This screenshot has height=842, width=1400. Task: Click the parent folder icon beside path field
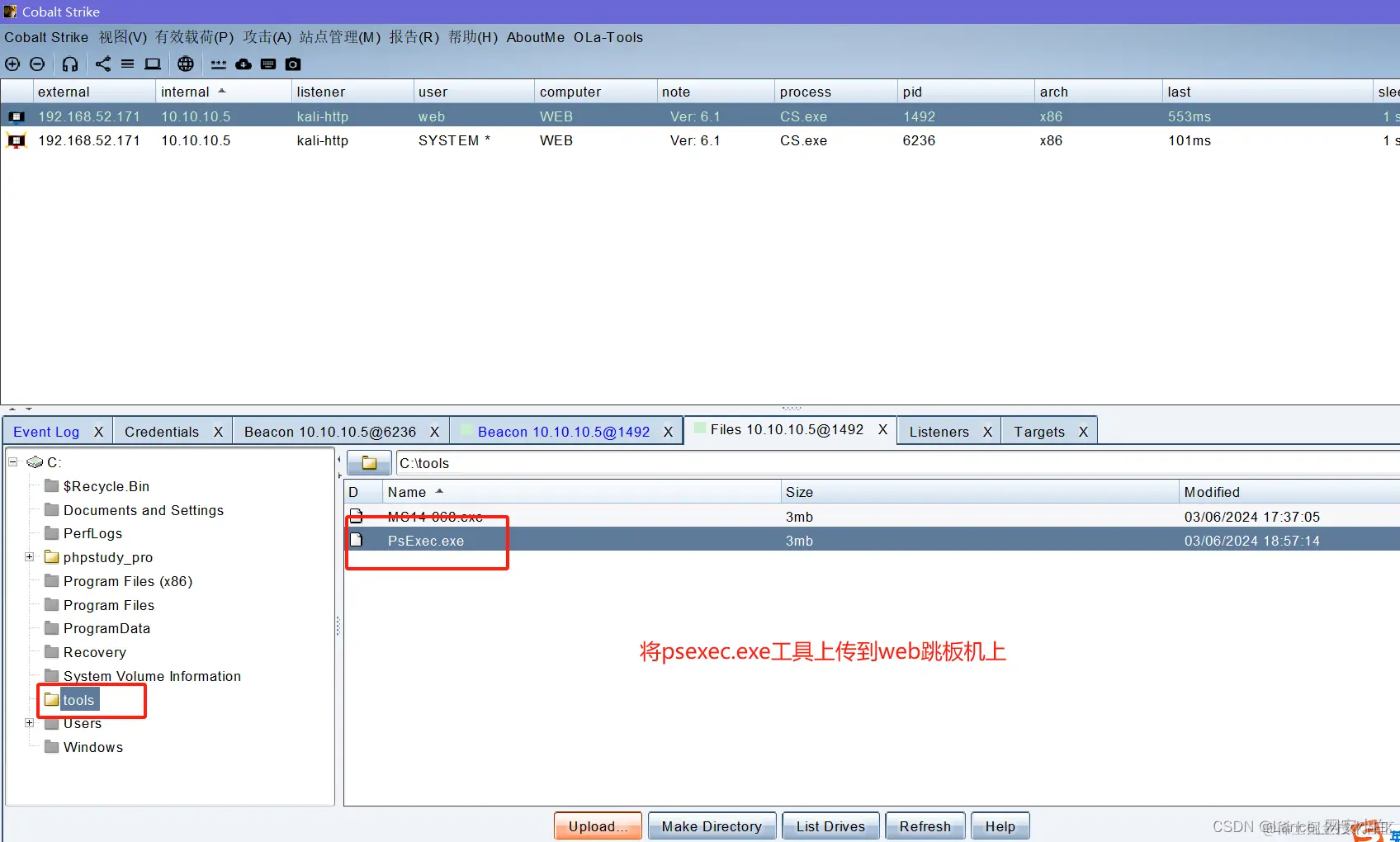click(x=369, y=463)
